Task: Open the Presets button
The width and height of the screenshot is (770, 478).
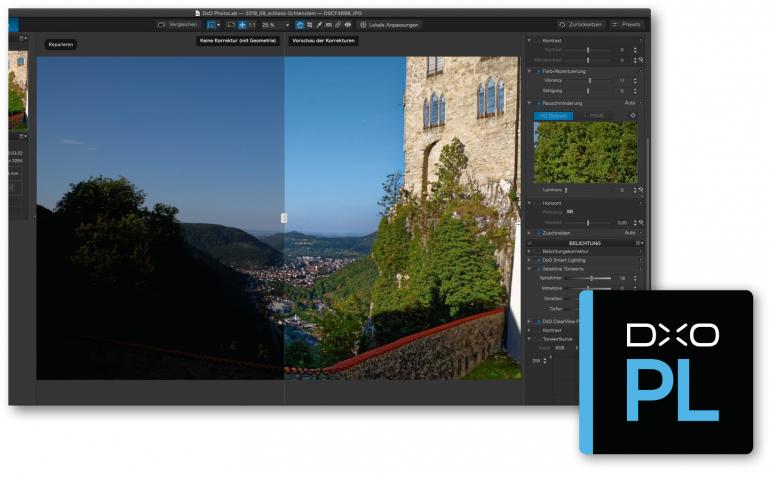Action: (627, 24)
